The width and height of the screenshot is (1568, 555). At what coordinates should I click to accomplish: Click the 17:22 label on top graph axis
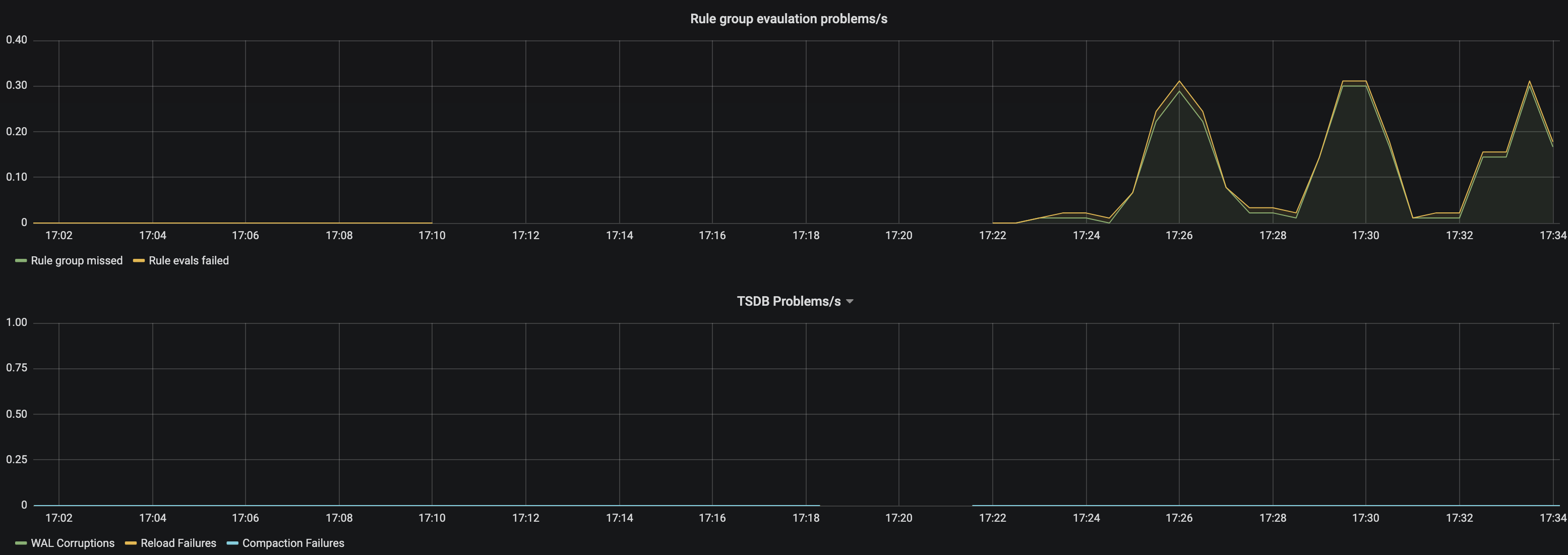[992, 236]
